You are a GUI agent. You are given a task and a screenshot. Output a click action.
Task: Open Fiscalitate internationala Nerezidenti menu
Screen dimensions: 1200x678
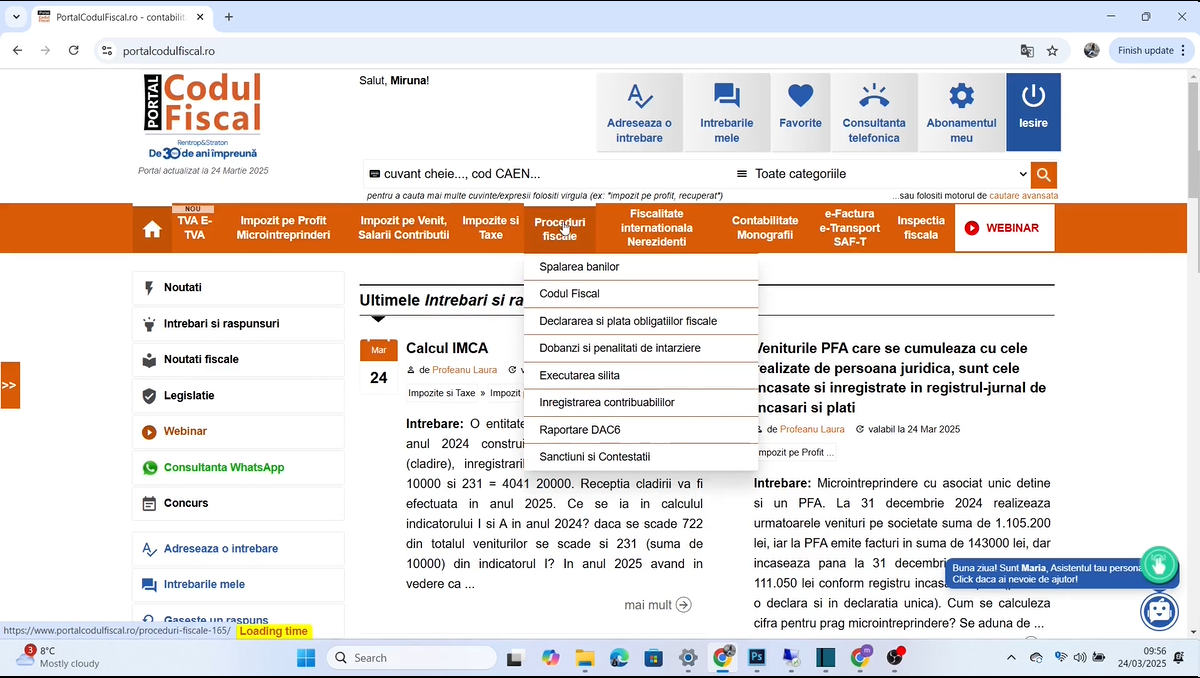tap(656, 228)
